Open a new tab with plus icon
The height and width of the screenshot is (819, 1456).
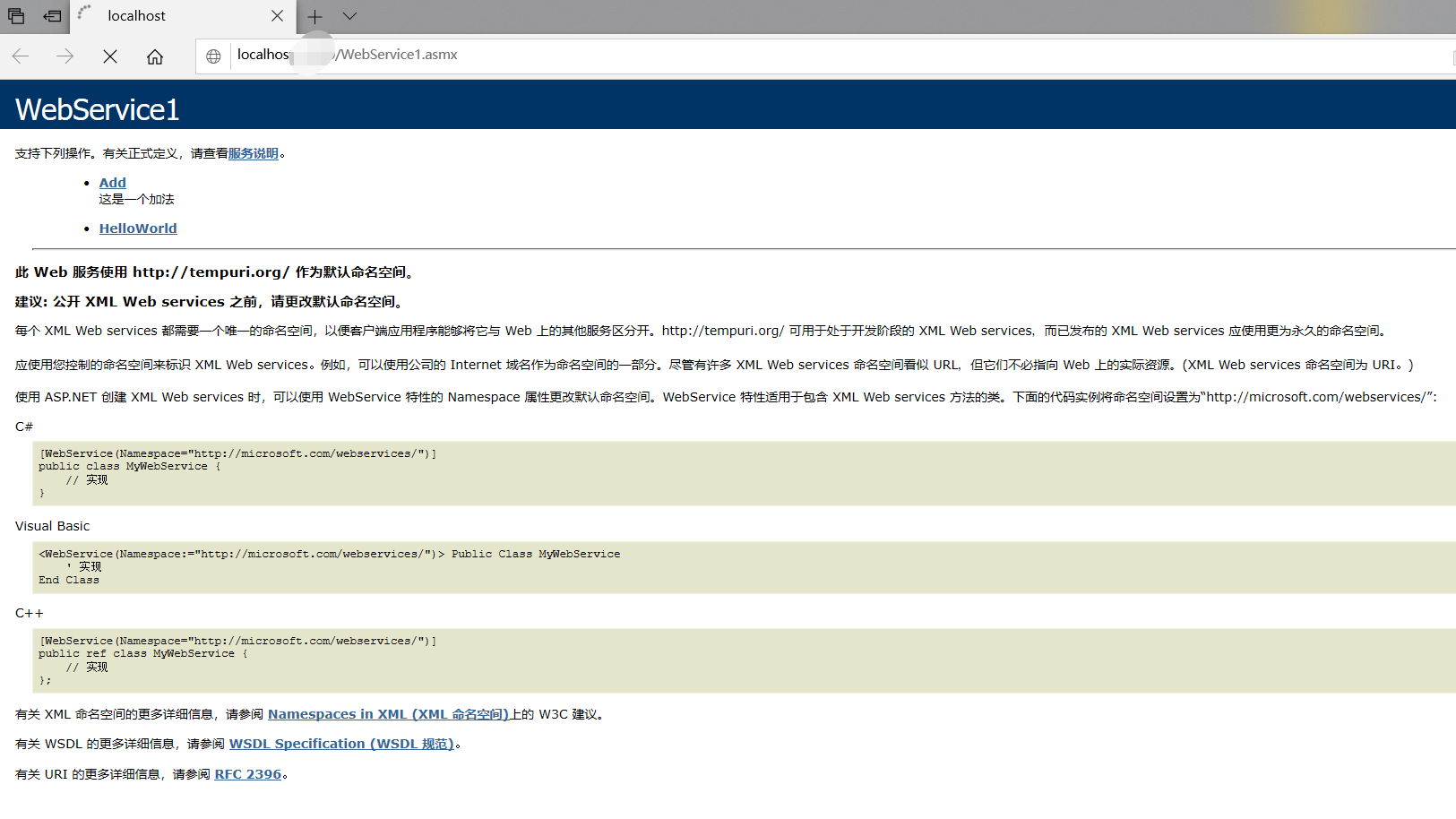pyautogui.click(x=314, y=16)
